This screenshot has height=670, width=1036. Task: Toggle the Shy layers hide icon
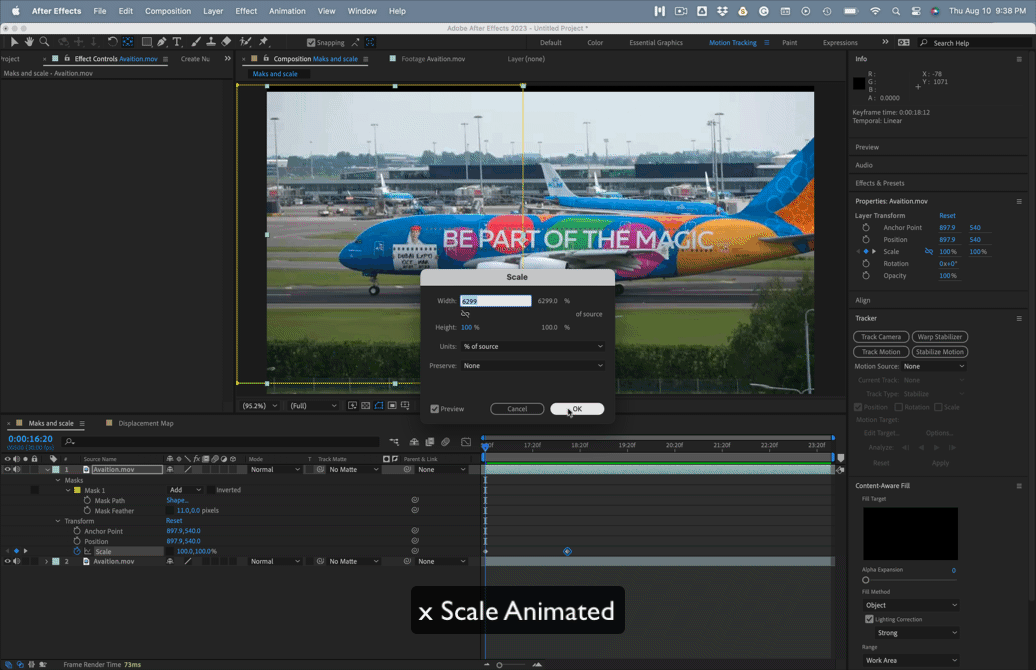[x=414, y=442]
